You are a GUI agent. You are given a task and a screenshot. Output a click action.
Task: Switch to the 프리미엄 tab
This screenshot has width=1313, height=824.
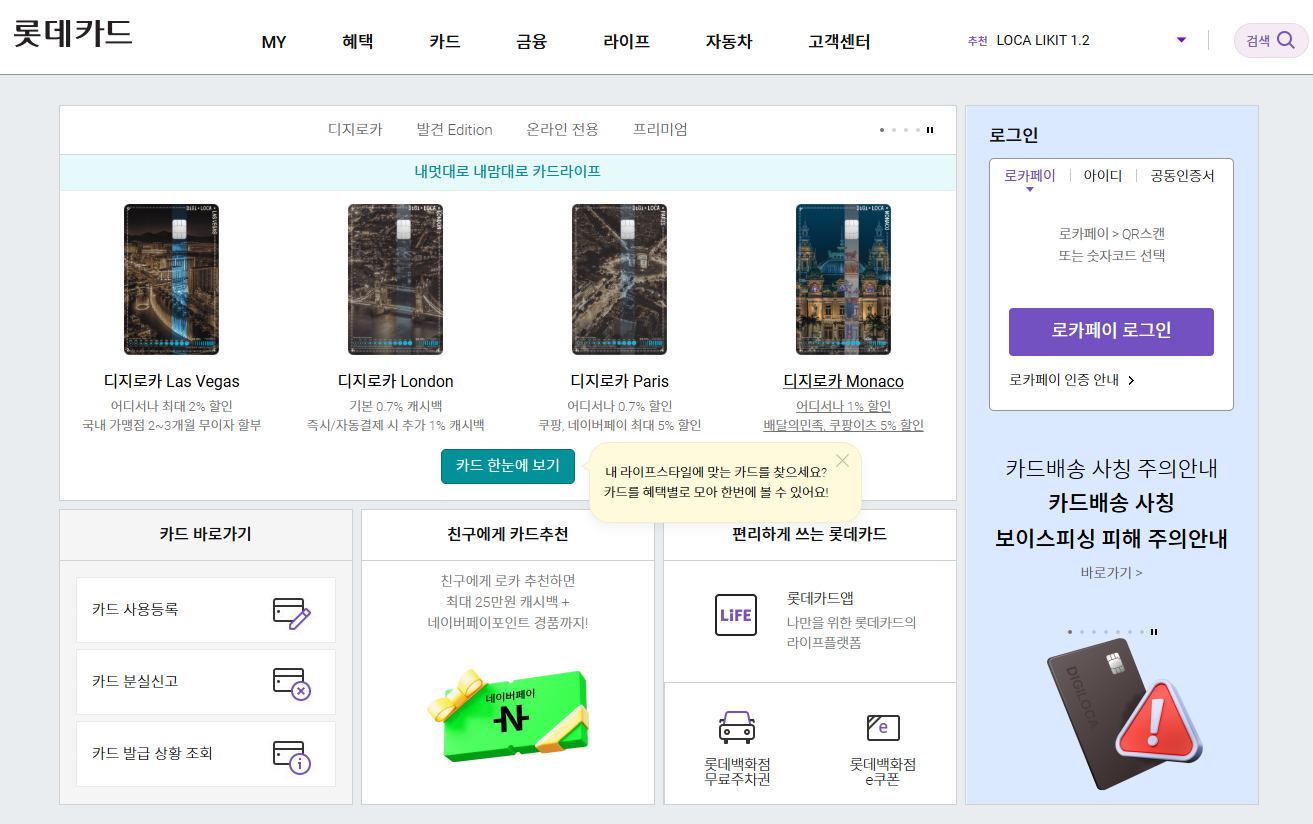(x=660, y=129)
